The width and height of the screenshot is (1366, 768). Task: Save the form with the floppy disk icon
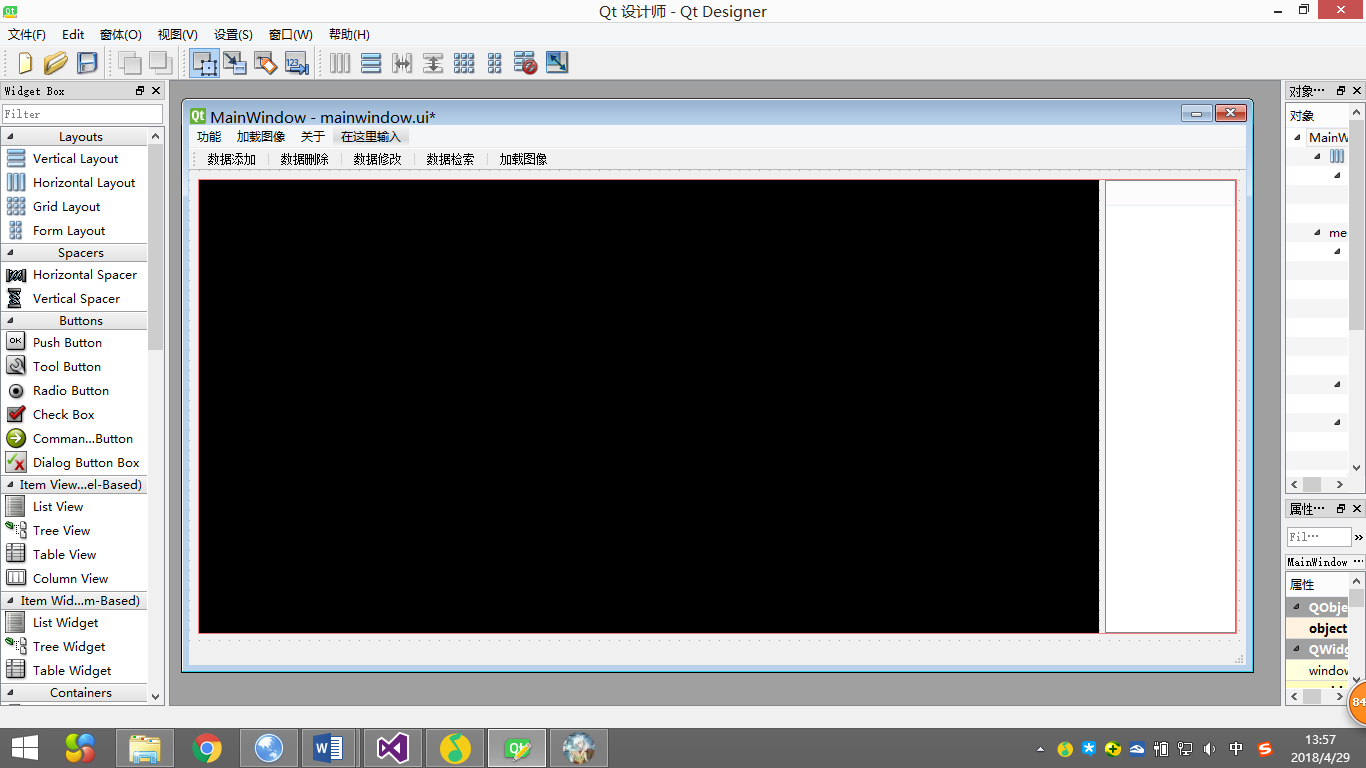pyautogui.click(x=87, y=63)
